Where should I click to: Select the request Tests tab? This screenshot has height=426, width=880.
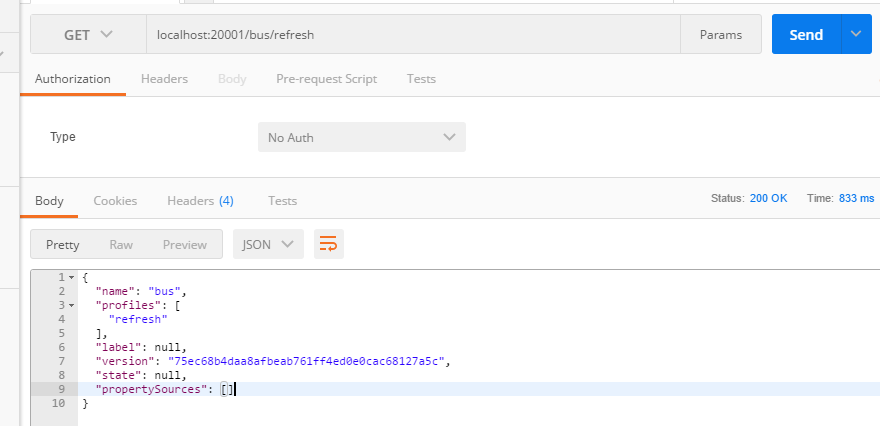tap(421, 79)
